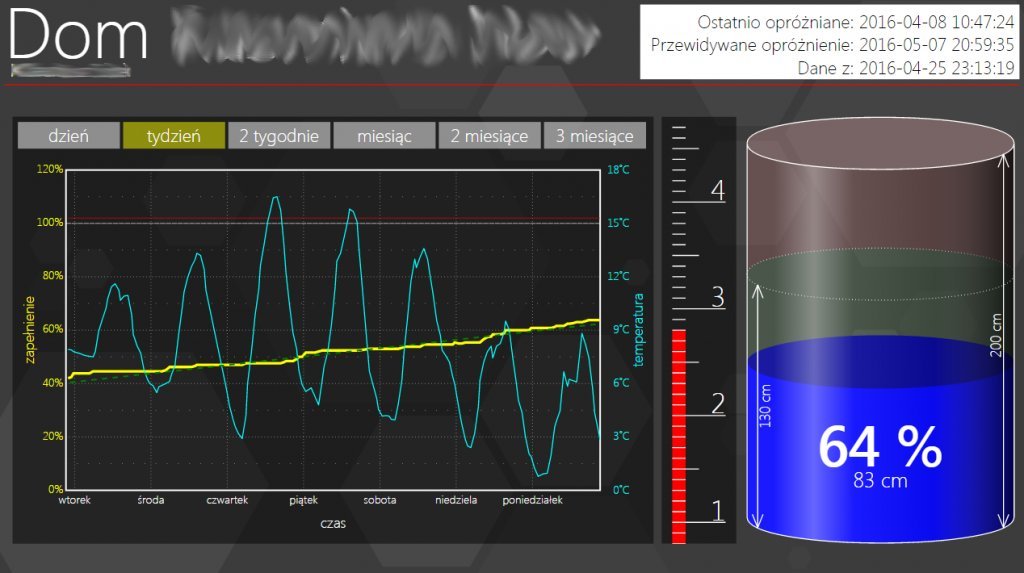Screen dimensions: 1024x573
Task: Click the zapełnienie axis label
Action: (29, 330)
